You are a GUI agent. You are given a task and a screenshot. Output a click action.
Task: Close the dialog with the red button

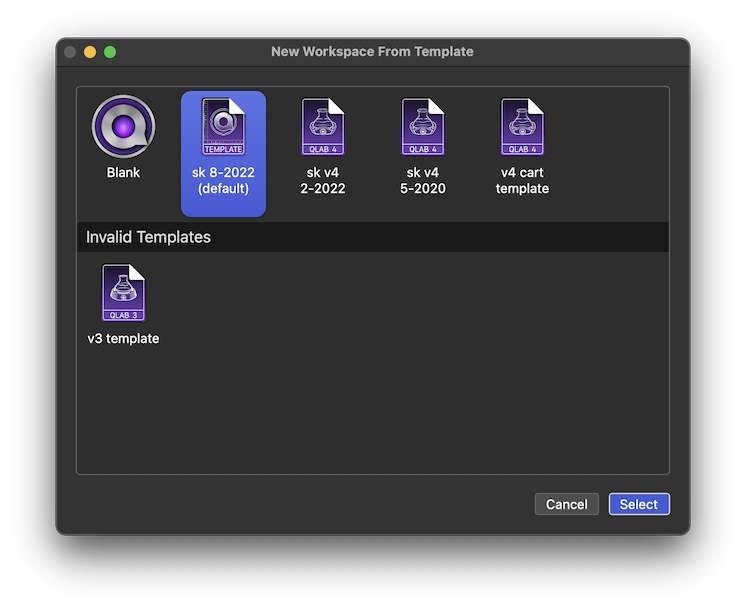[70, 52]
